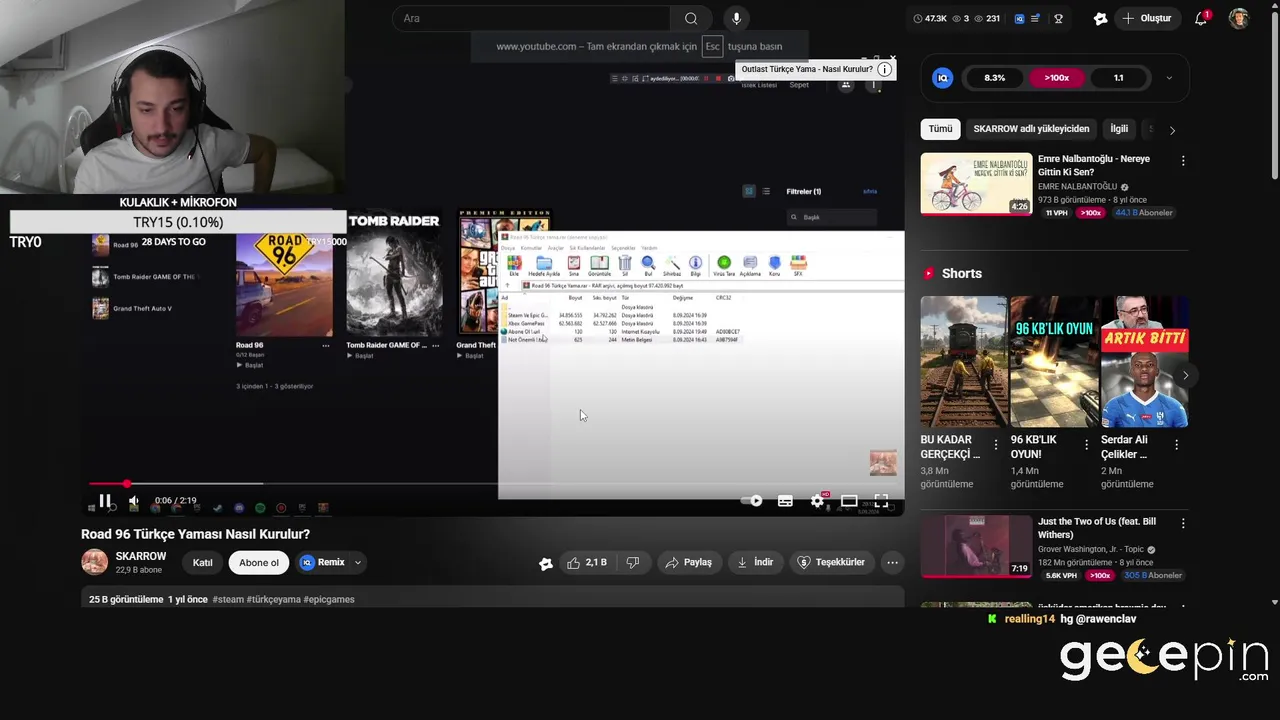Click the Oluştur create button
This screenshot has width=1280, height=720.
[x=1146, y=18]
